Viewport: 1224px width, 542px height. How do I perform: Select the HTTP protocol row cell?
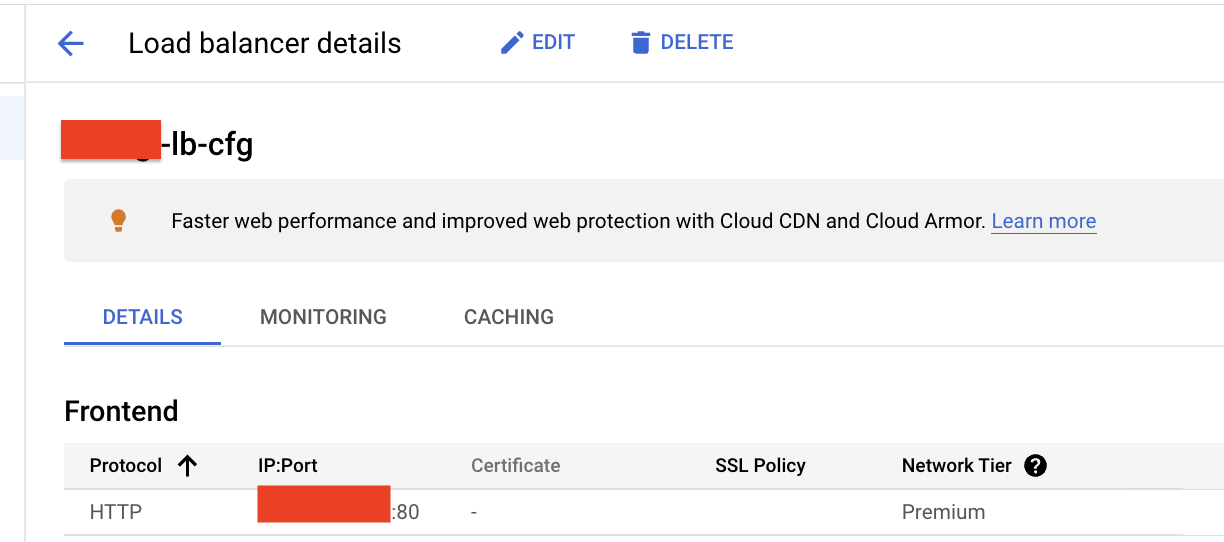116,512
